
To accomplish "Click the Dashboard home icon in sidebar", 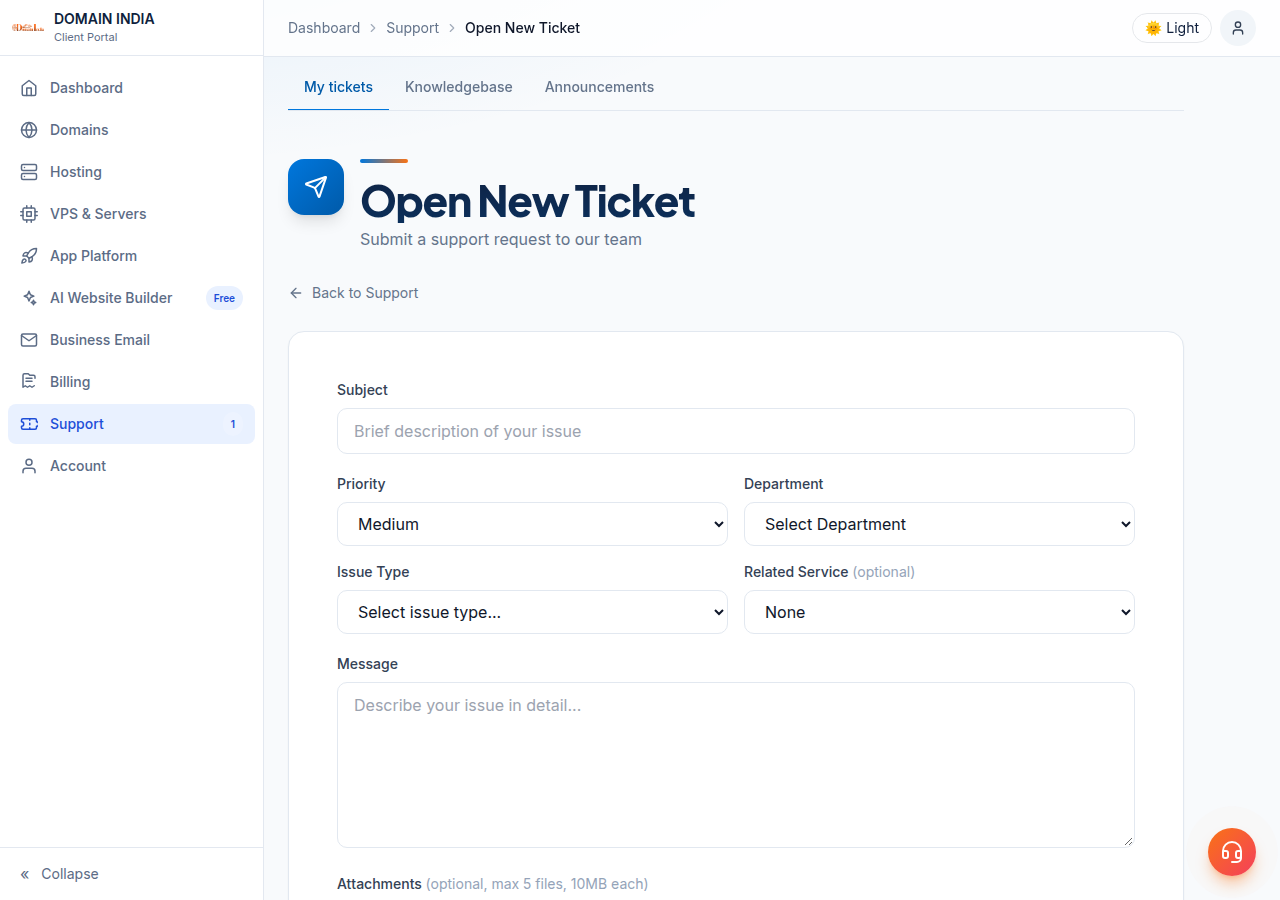I will point(29,88).
